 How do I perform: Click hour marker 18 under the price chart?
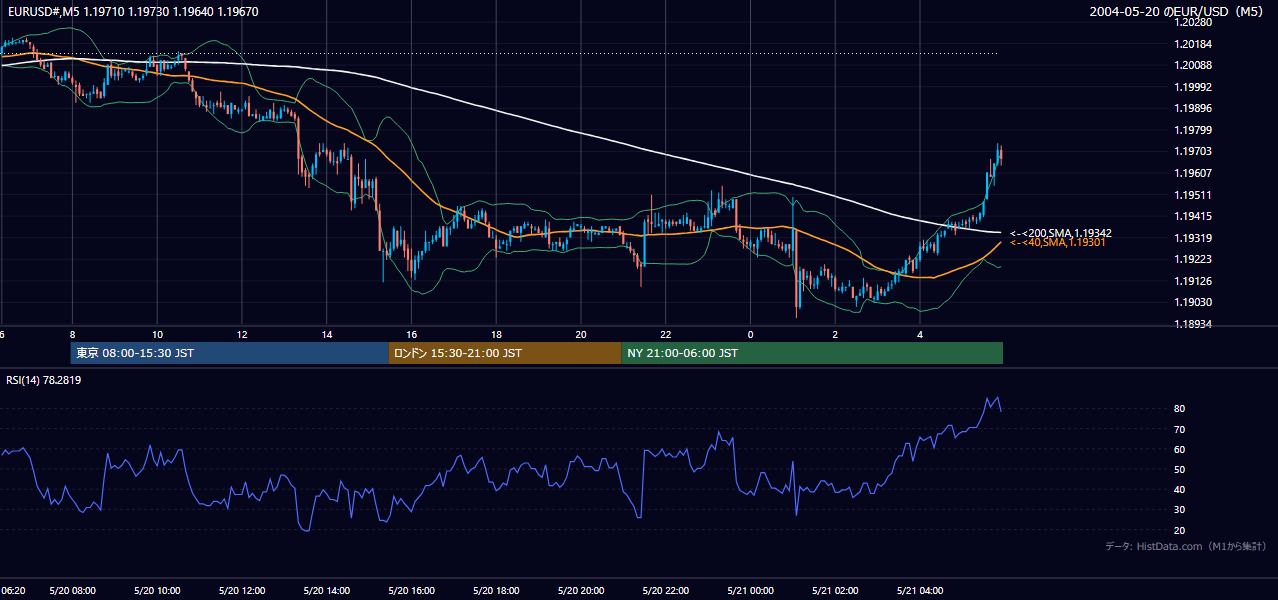pos(496,335)
